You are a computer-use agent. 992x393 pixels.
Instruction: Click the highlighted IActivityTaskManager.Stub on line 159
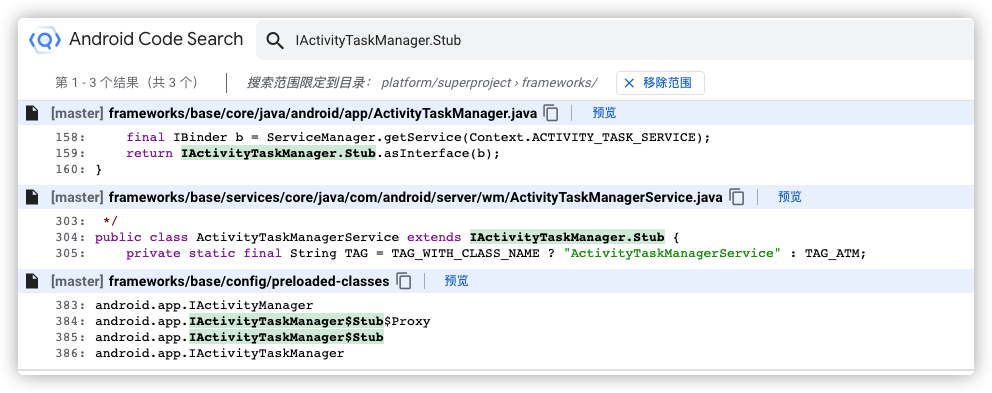click(279, 153)
